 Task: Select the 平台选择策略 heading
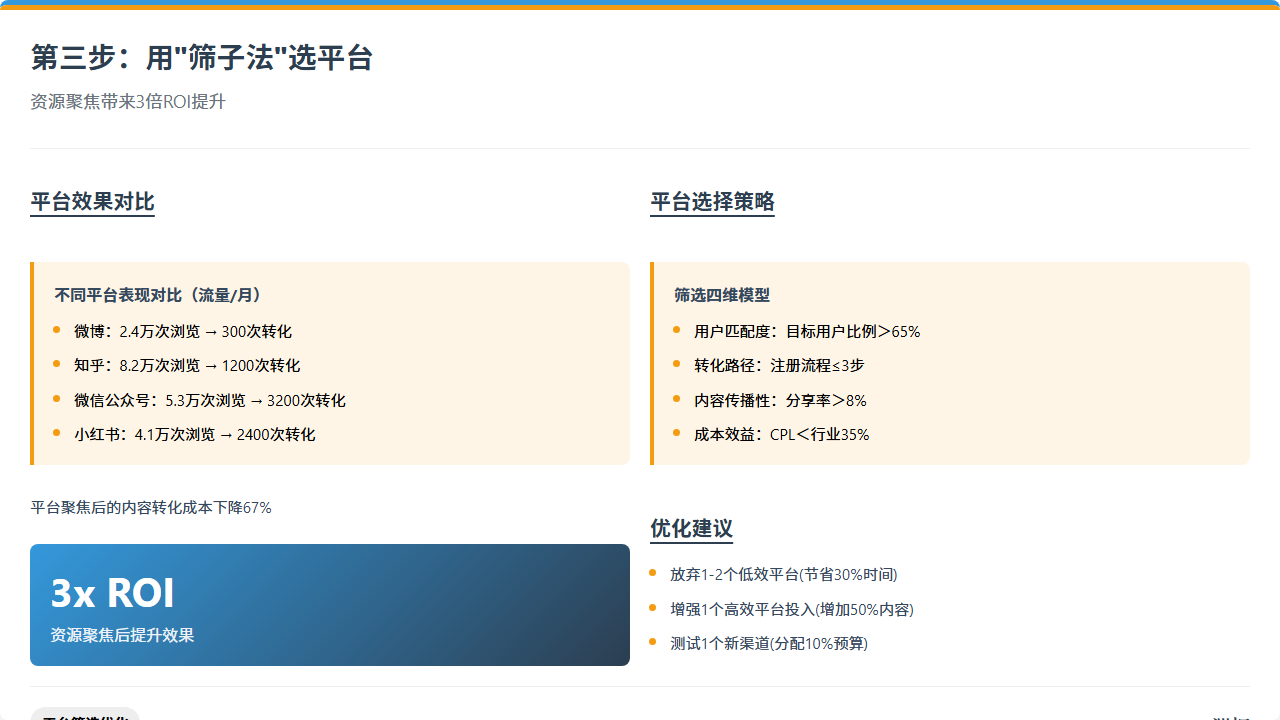point(712,202)
